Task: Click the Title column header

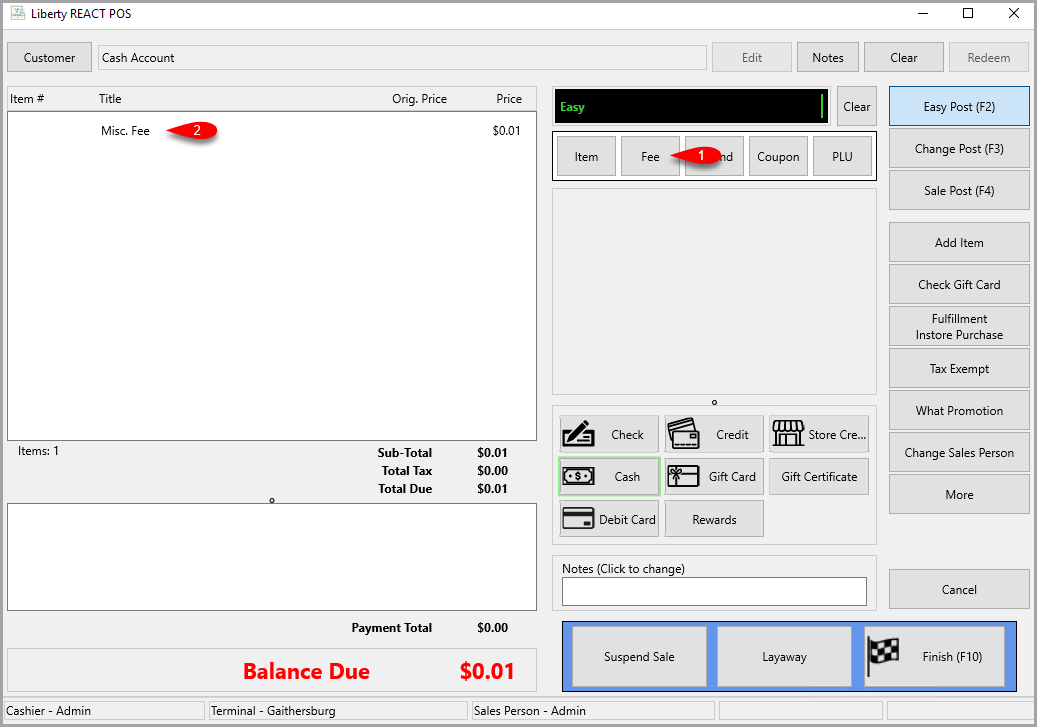Action: (110, 99)
